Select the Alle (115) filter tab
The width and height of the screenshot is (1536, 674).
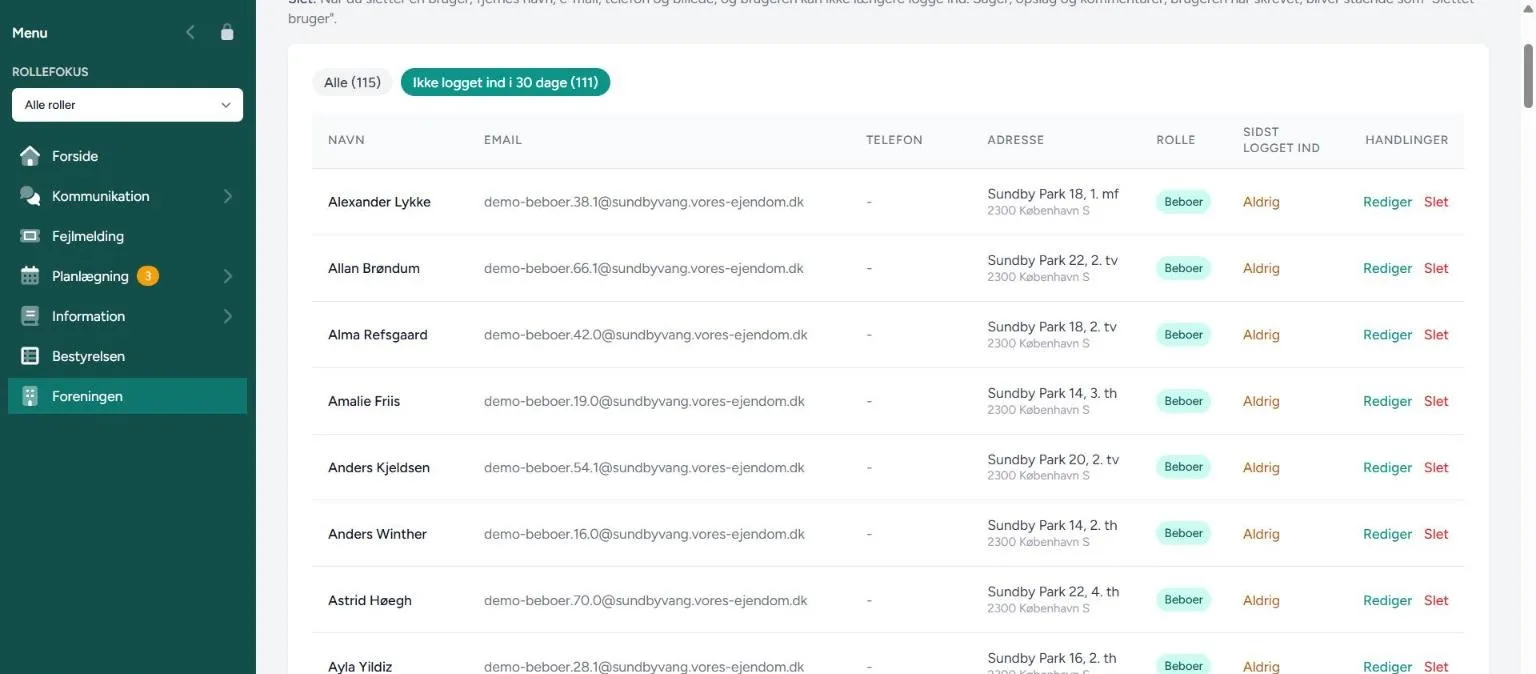coord(352,83)
